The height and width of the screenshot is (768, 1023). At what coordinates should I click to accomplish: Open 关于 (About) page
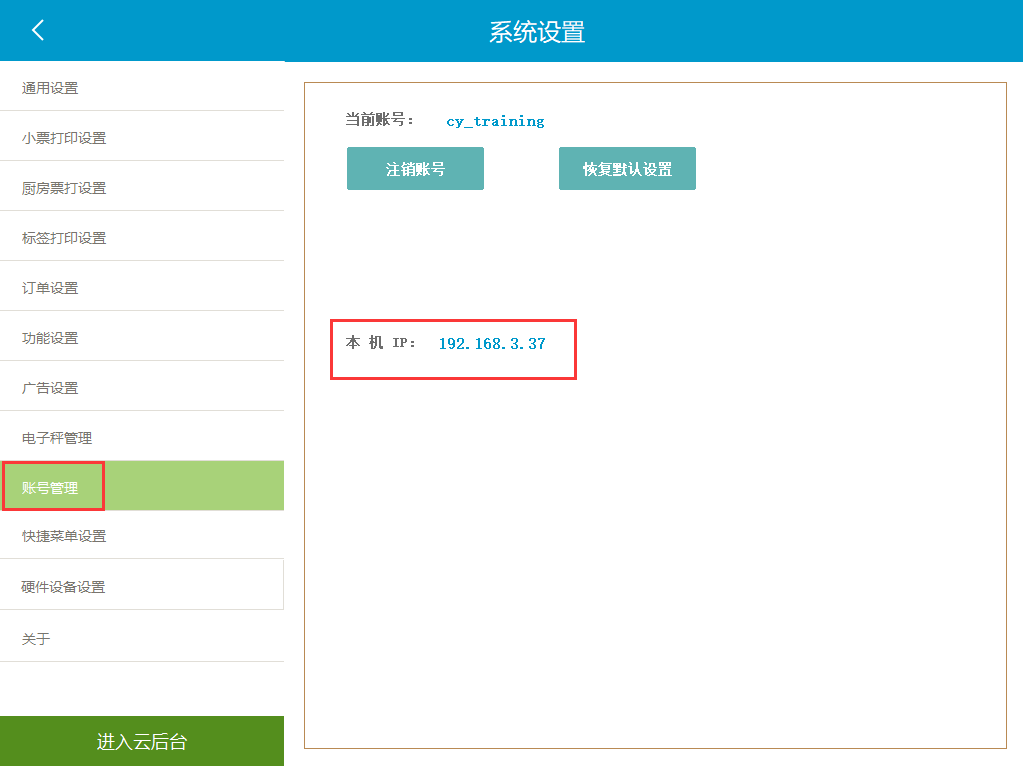[36, 637]
